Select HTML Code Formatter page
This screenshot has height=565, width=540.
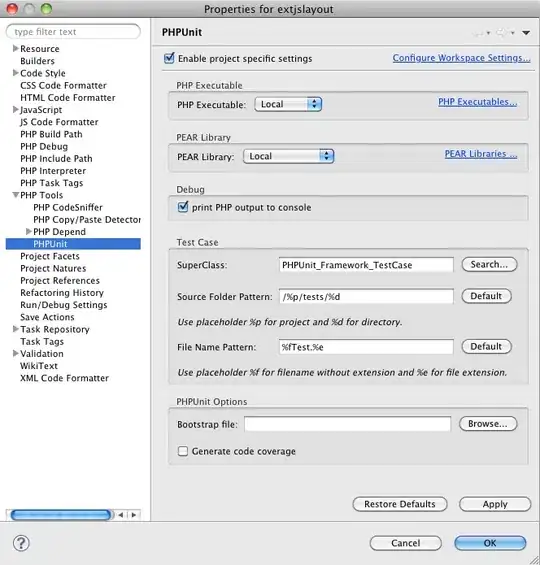pos(68,98)
